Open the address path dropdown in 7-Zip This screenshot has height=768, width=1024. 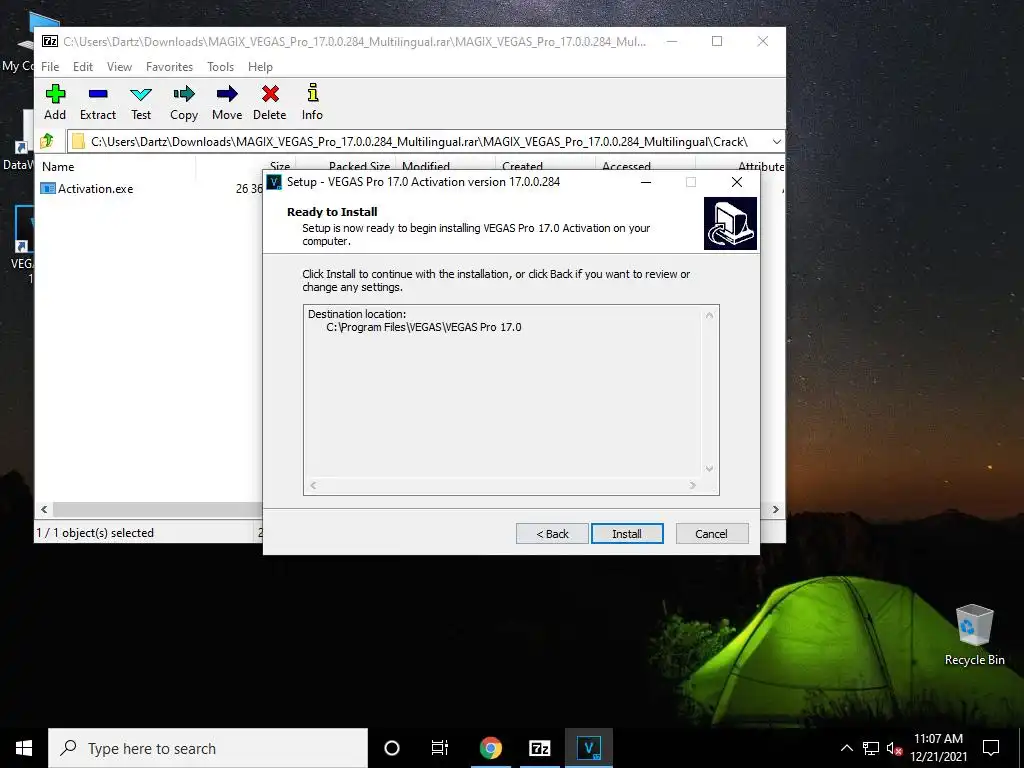pyautogui.click(x=776, y=142)
